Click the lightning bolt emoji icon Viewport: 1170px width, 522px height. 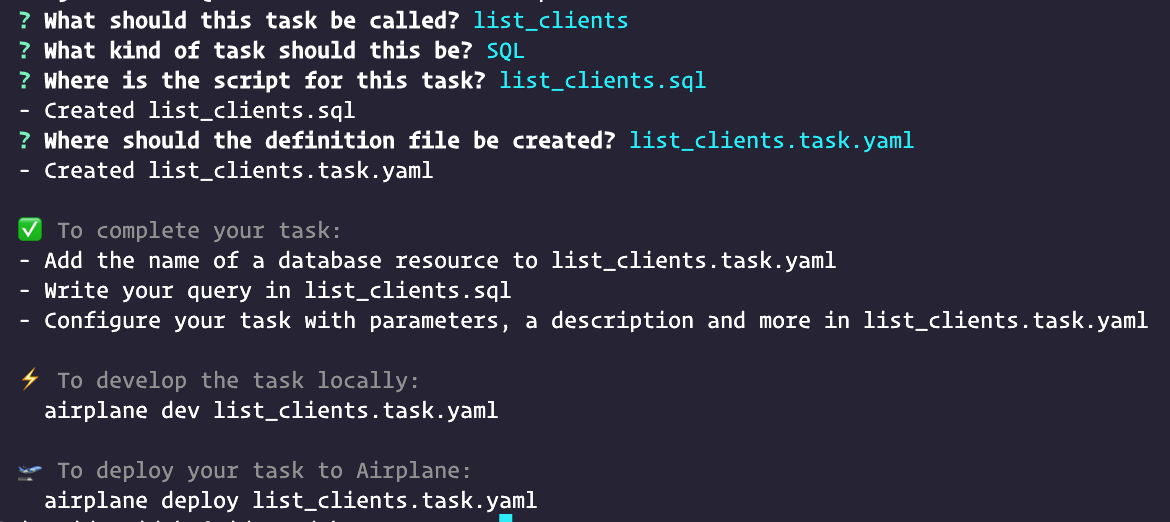[x=30, y=380]
